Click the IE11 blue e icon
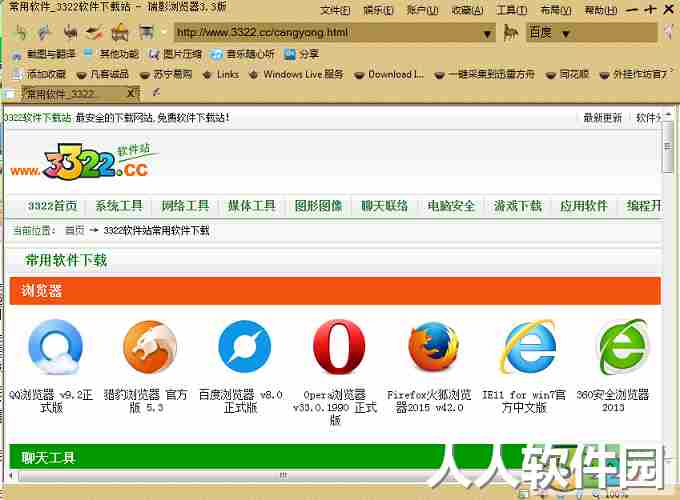This screenshot has height=500, width=680. pos(529,346)
